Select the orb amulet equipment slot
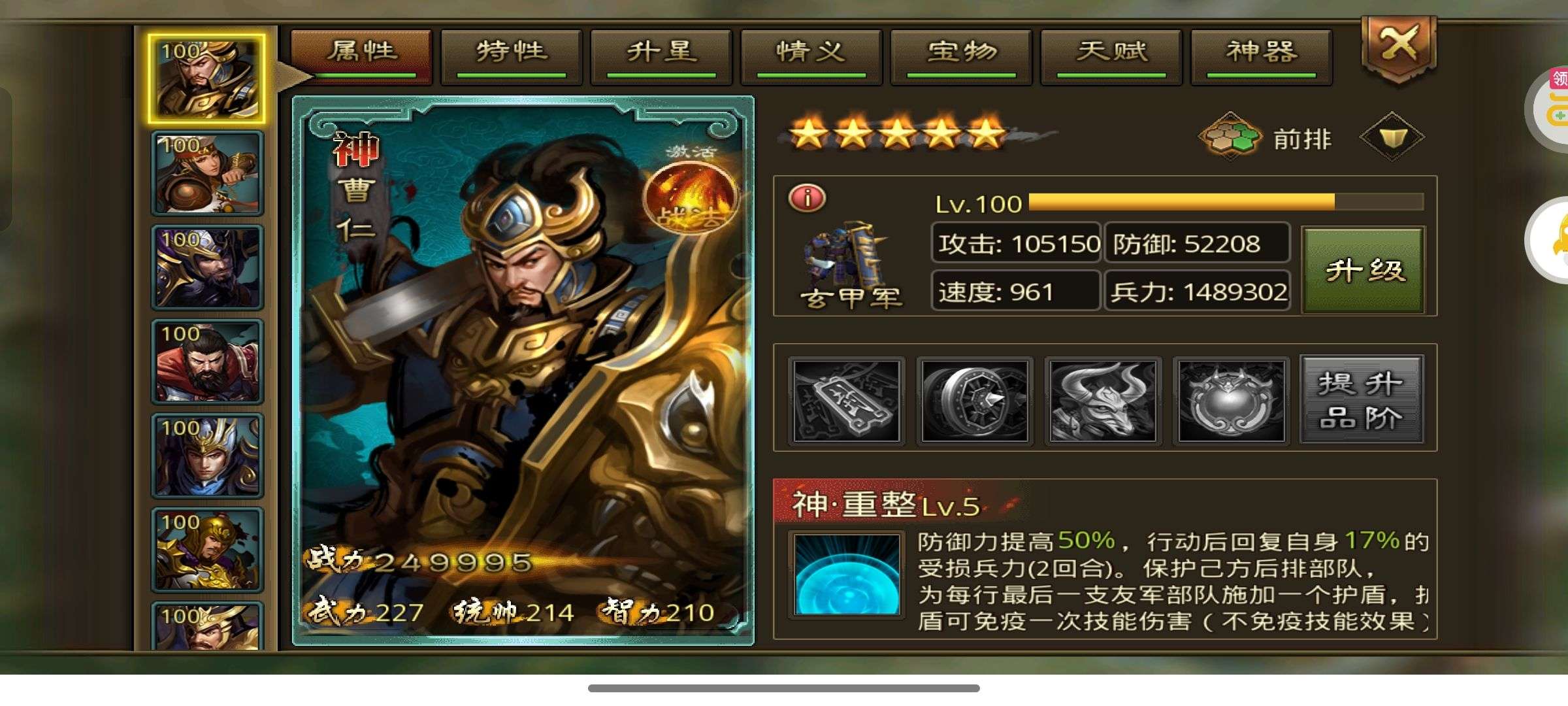The width and height of the screenshot is (1568, 706). tap(1232, 401)
